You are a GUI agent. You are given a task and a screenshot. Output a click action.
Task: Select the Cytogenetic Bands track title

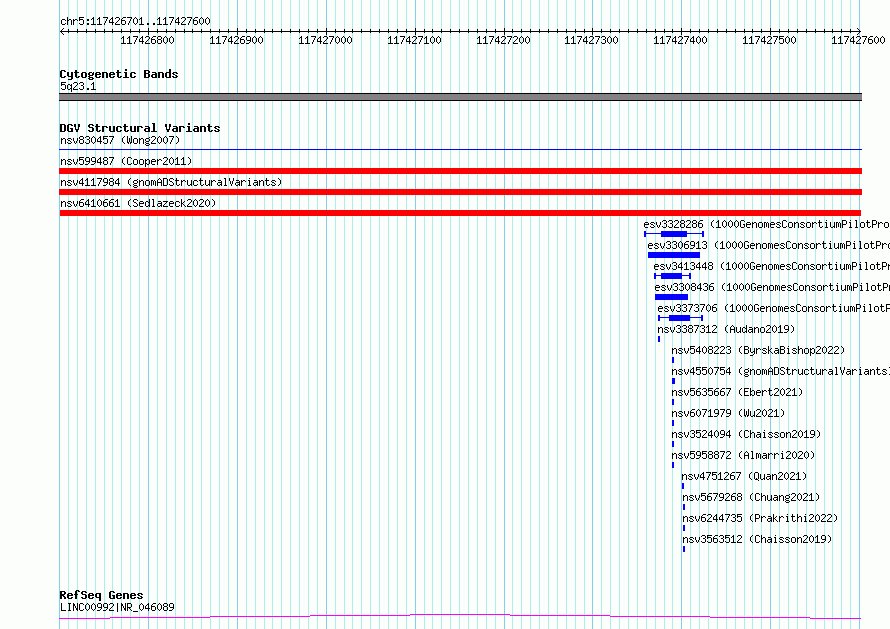[x=119, y=74]
